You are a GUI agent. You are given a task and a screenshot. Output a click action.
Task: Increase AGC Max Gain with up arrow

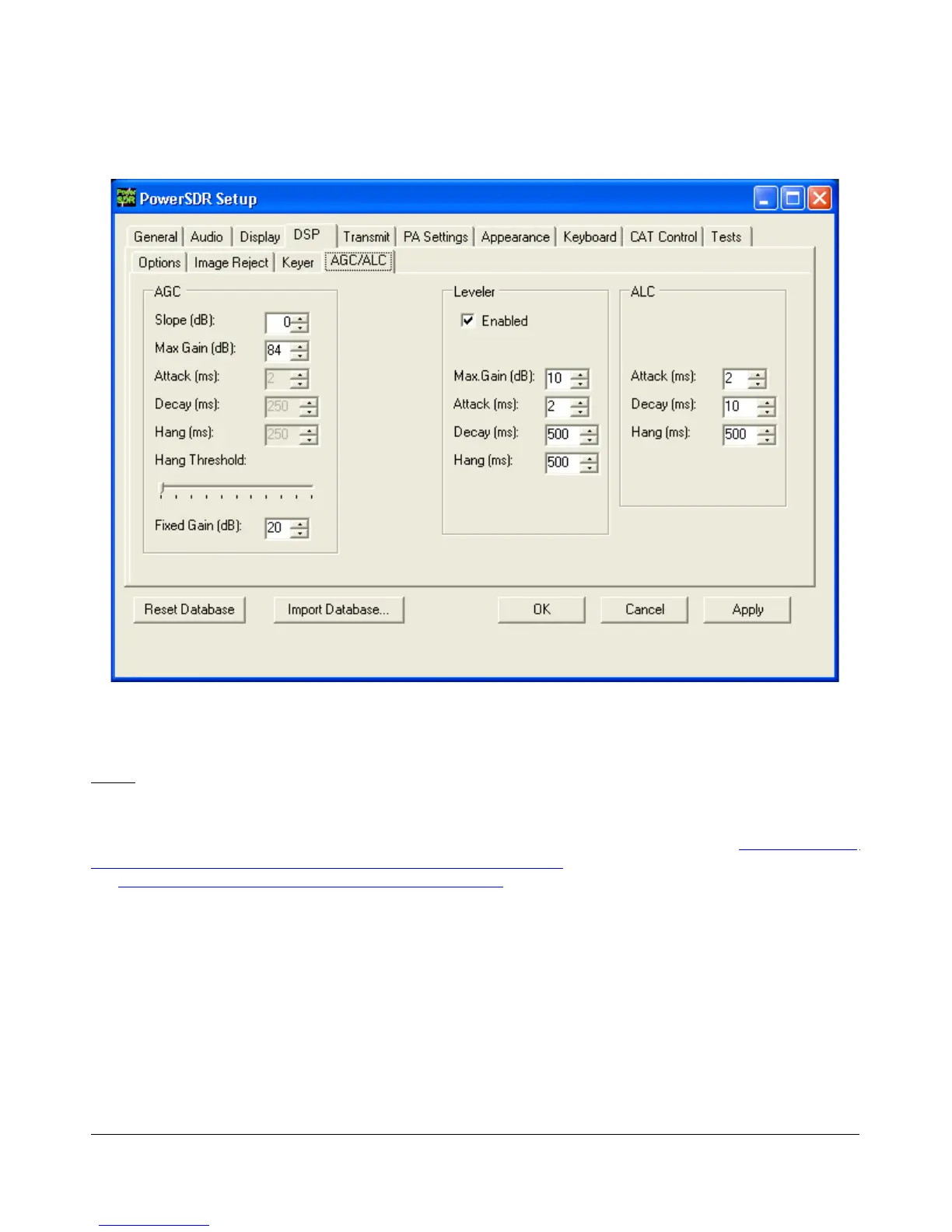[301, 345]
